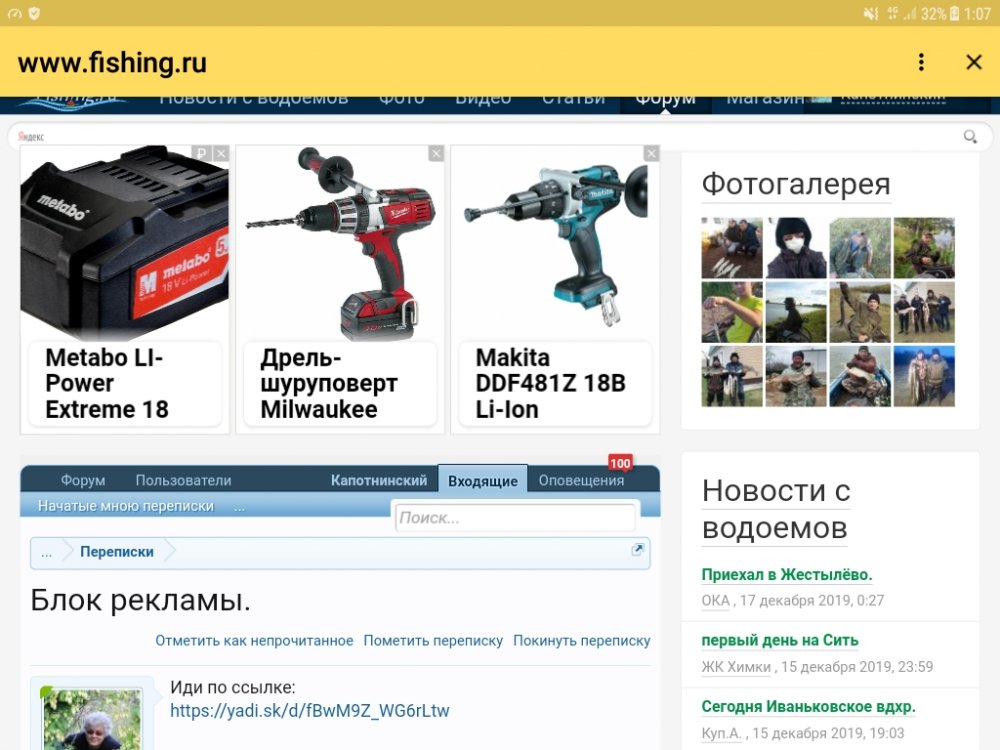Expand the breadcrumb ellipsis before Переписки
This screenshot has height=750, width=1000.
click(x=47, y=552)
